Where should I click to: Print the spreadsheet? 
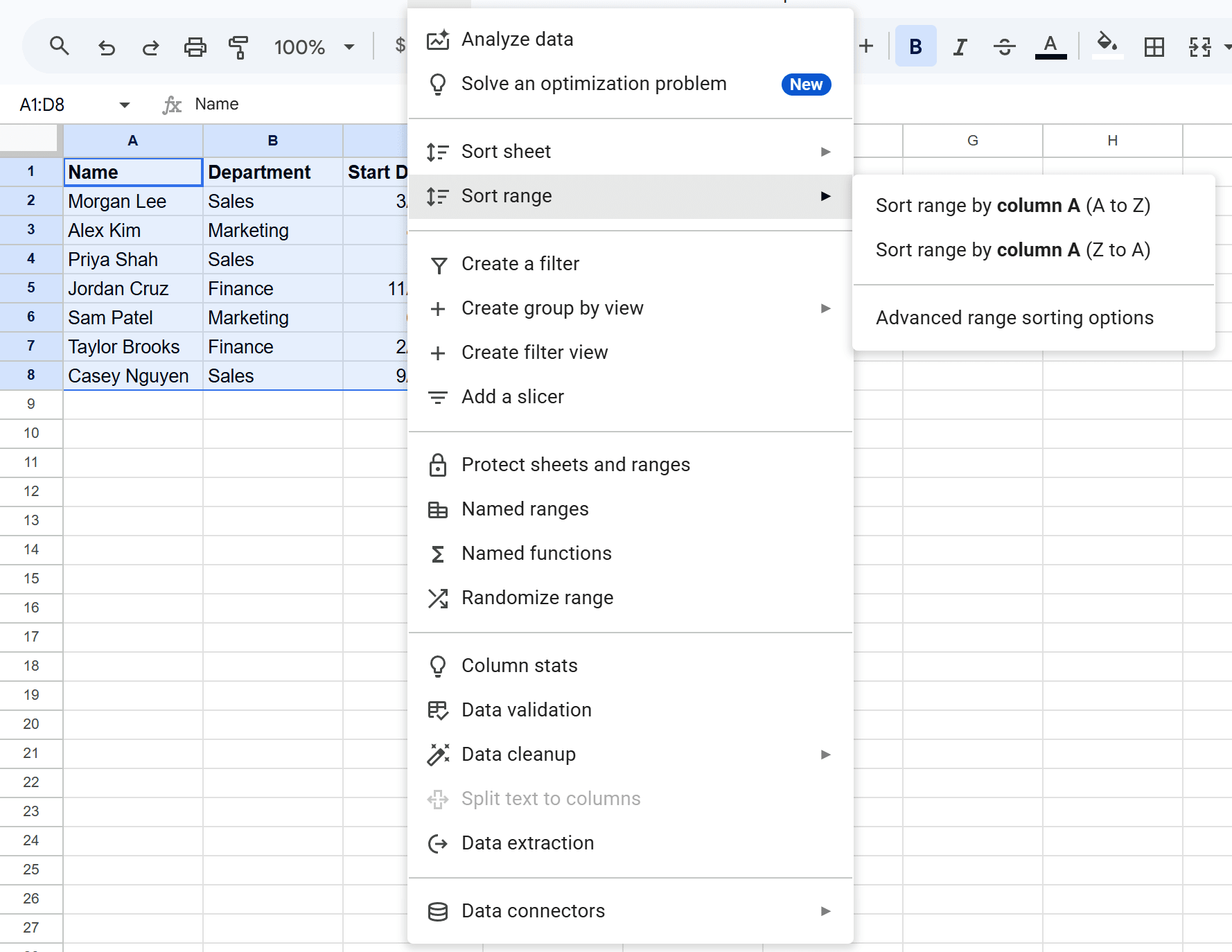(x=195, y=47)
